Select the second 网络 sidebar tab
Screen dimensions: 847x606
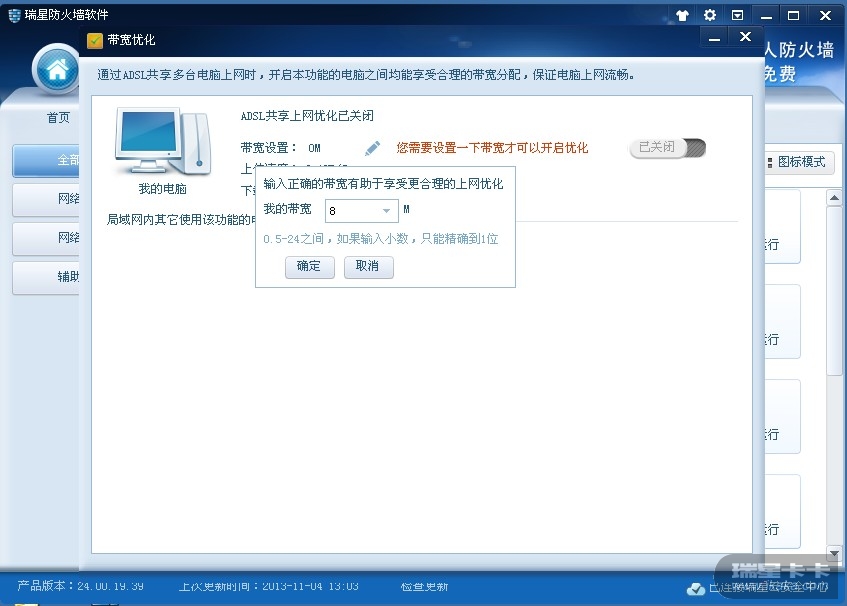(46, 238)
